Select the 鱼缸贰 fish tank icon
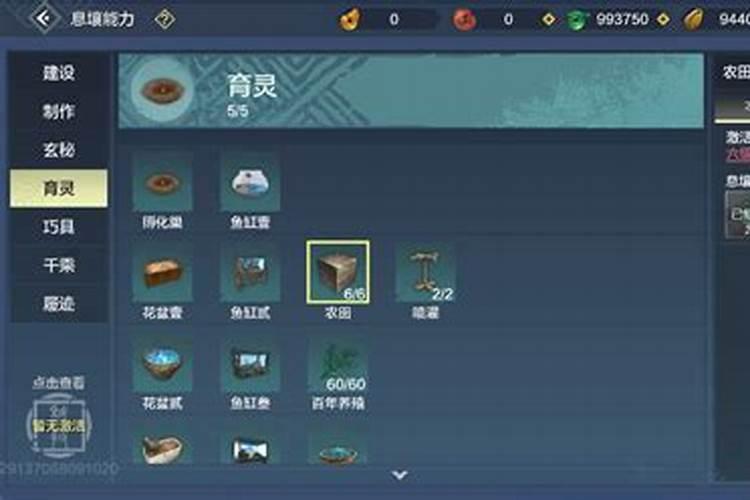This screenshot has width=750, height=500. (250, 272)
